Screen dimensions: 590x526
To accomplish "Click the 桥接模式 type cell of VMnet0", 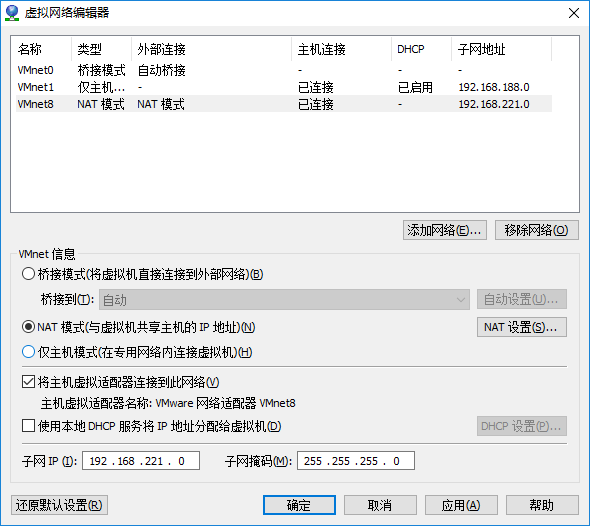I will click(x=101, y=70).
